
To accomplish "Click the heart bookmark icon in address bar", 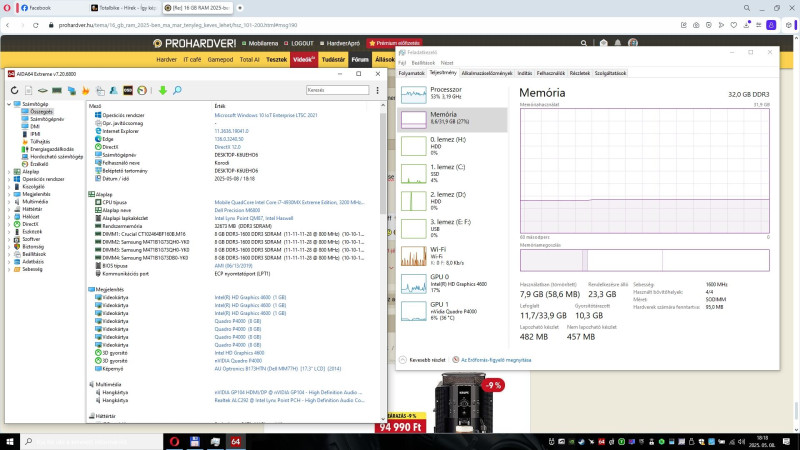I will tap(734, 25).
